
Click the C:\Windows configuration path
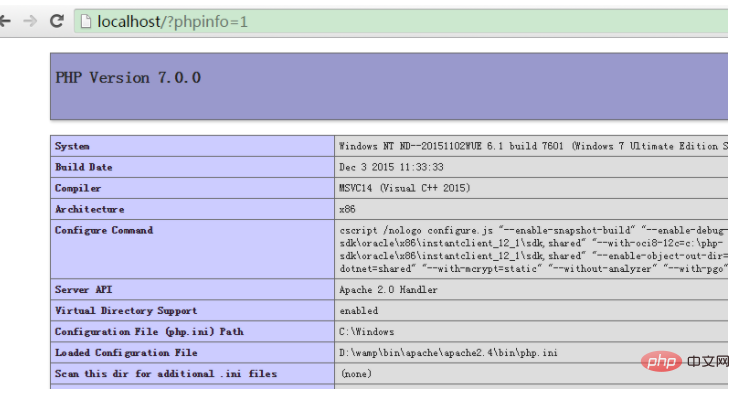tap(366, 332)
